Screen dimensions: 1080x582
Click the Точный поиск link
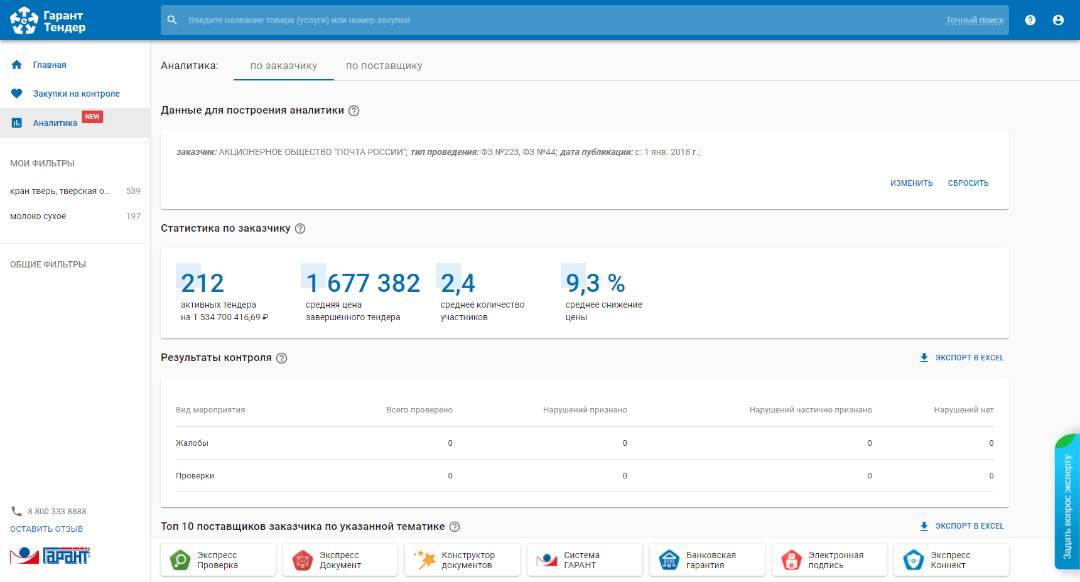pos(974,20)
